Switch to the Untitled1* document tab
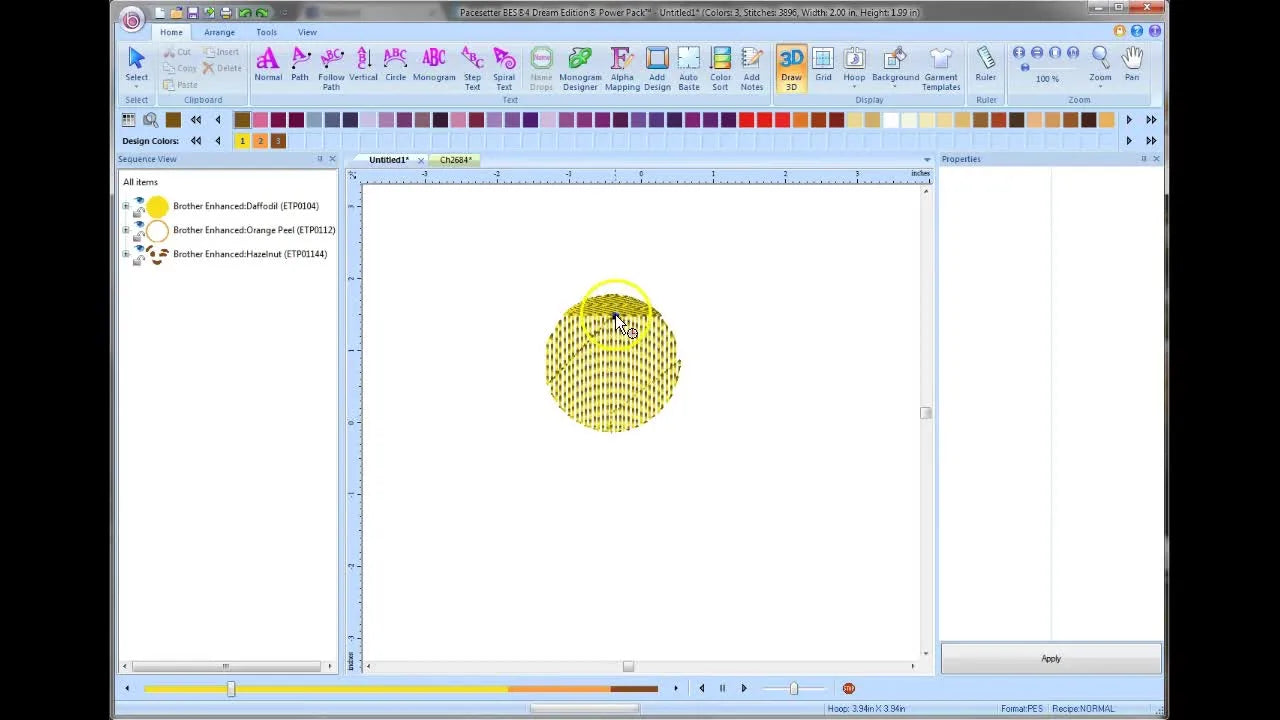Screen dimensions: 1280x720 point(389,160)
